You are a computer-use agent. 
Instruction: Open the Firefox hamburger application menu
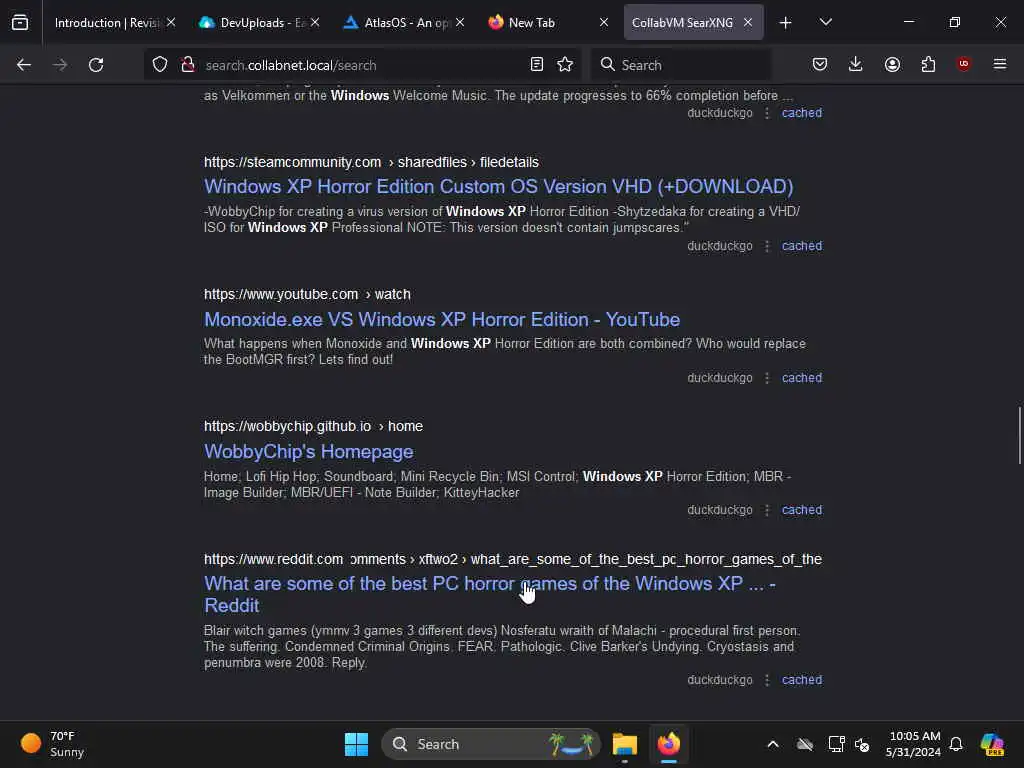pos(1000,65)
